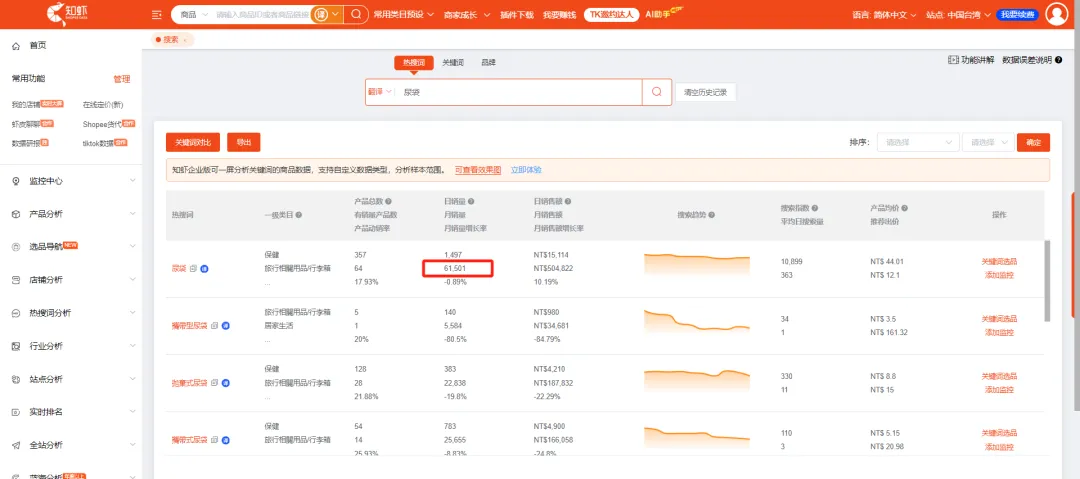Viewport: 1080px width, 479px height.
Task: Click the 清空历史记录 button
Action: tap(705, 92)
